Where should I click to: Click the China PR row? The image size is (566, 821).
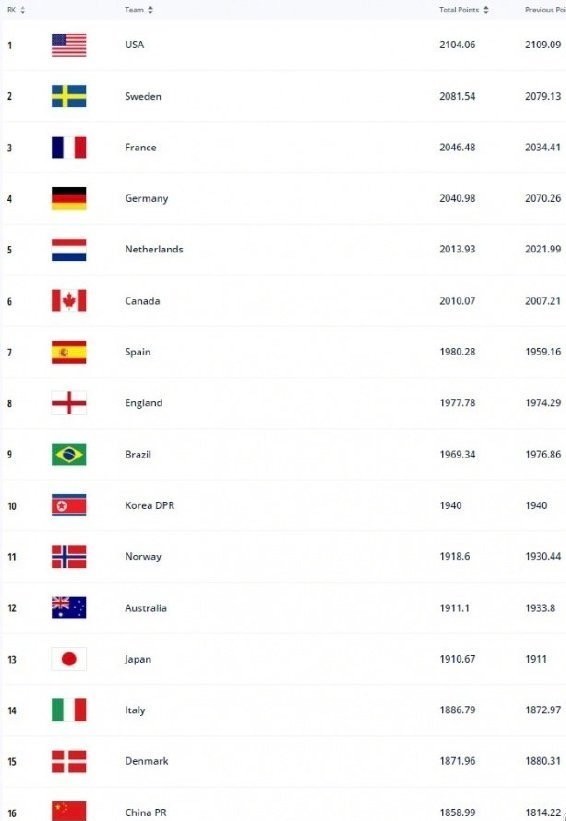(x=283, y=806)
